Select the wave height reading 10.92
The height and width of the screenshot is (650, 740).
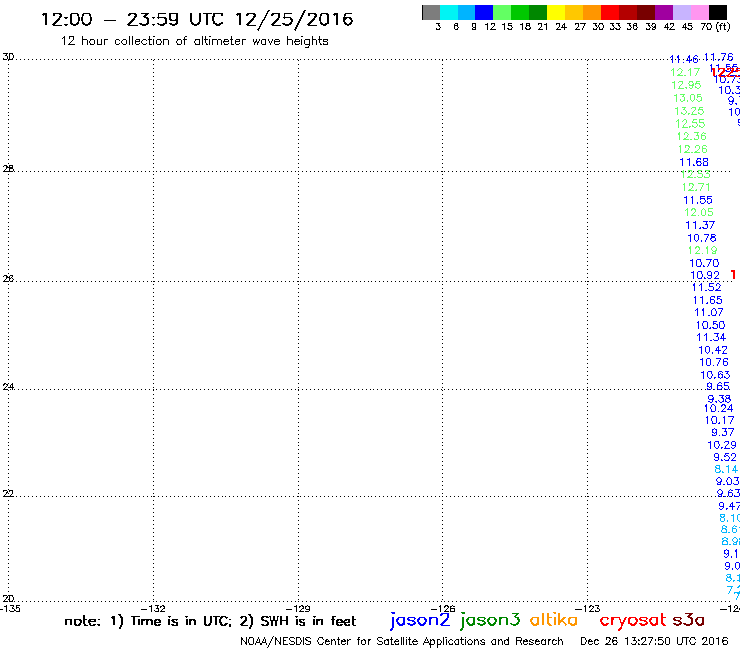[705, 275]
